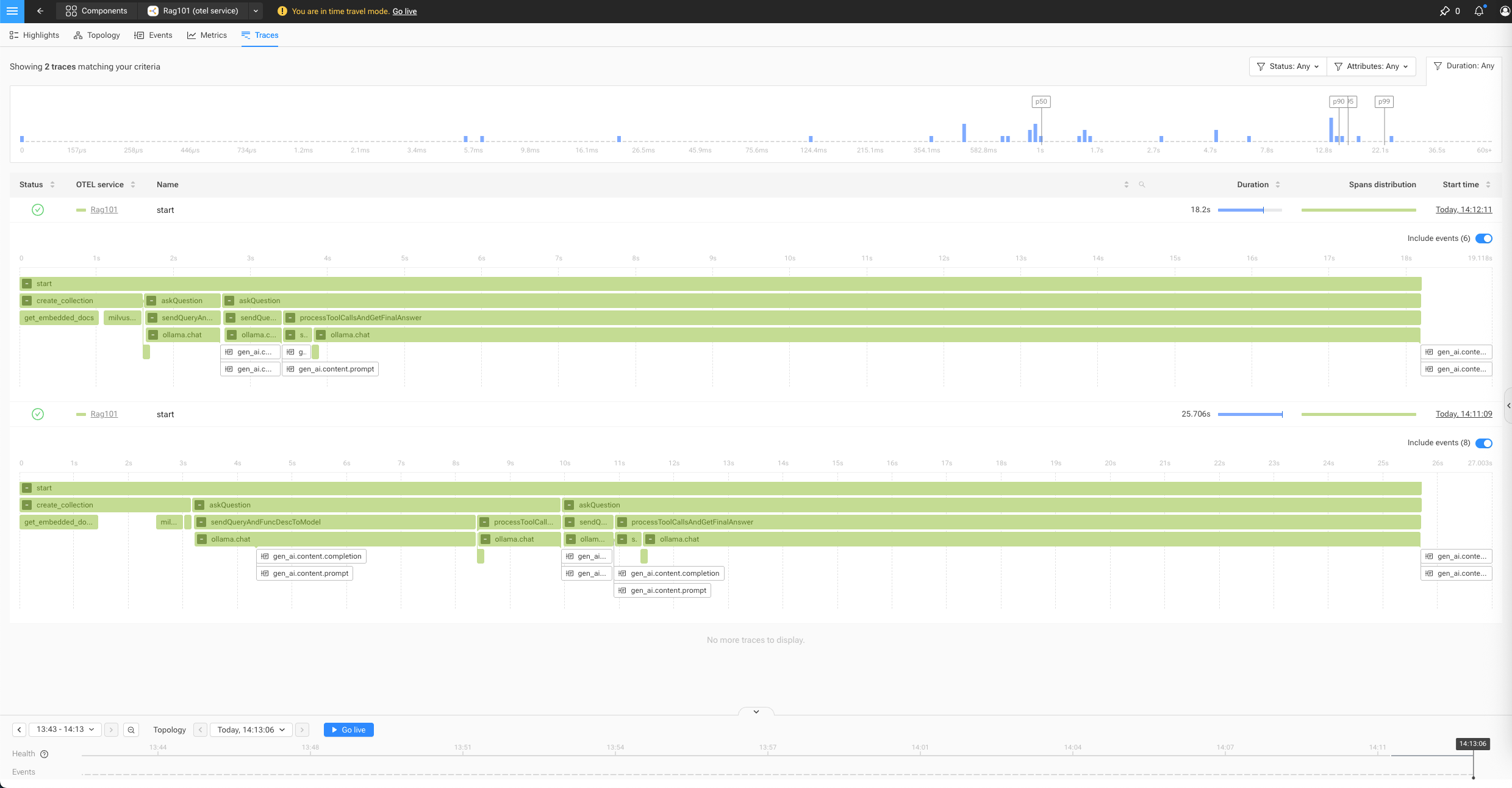Switch to the Metrics tab
Viewport: 1512px width, 788px height.
pyautogui.click(x=207, y=35)
